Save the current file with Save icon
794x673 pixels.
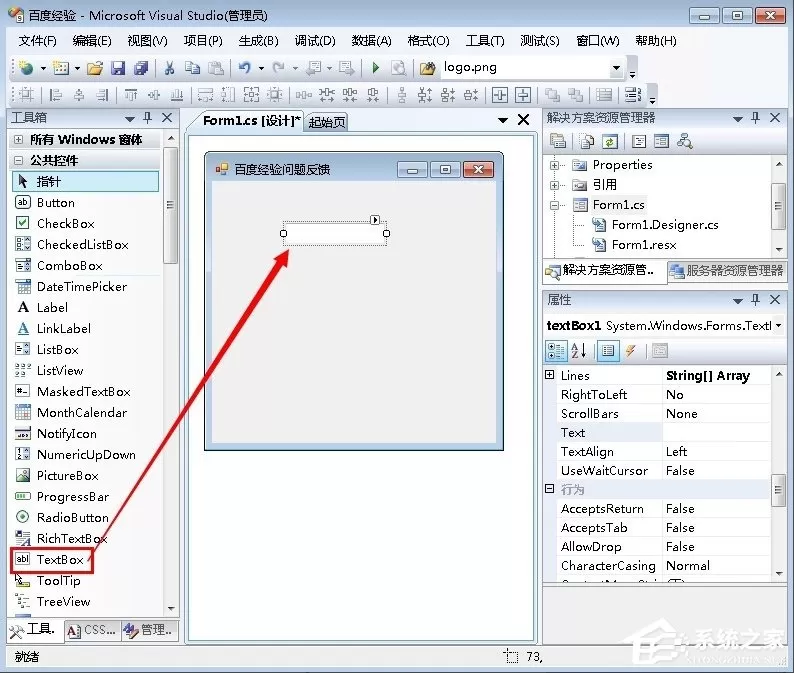tap(118, 68)
